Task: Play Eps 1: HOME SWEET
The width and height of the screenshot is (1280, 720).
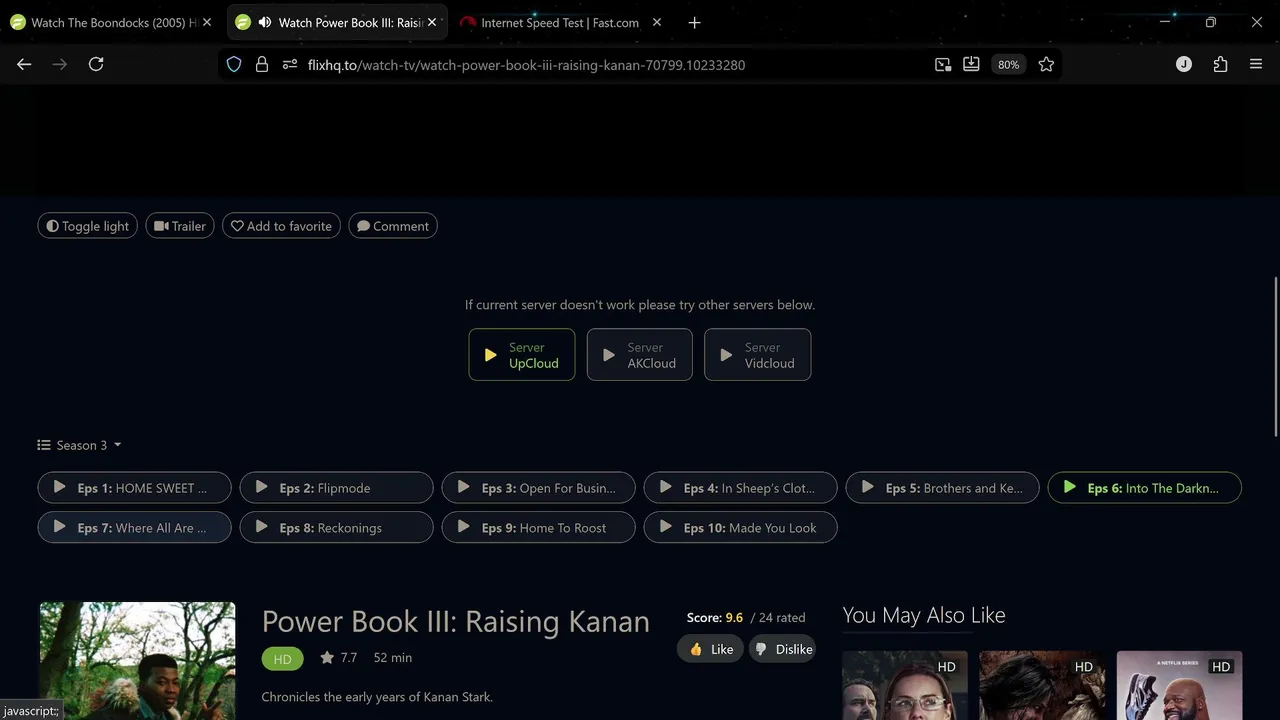Action: tap(135, 488)
